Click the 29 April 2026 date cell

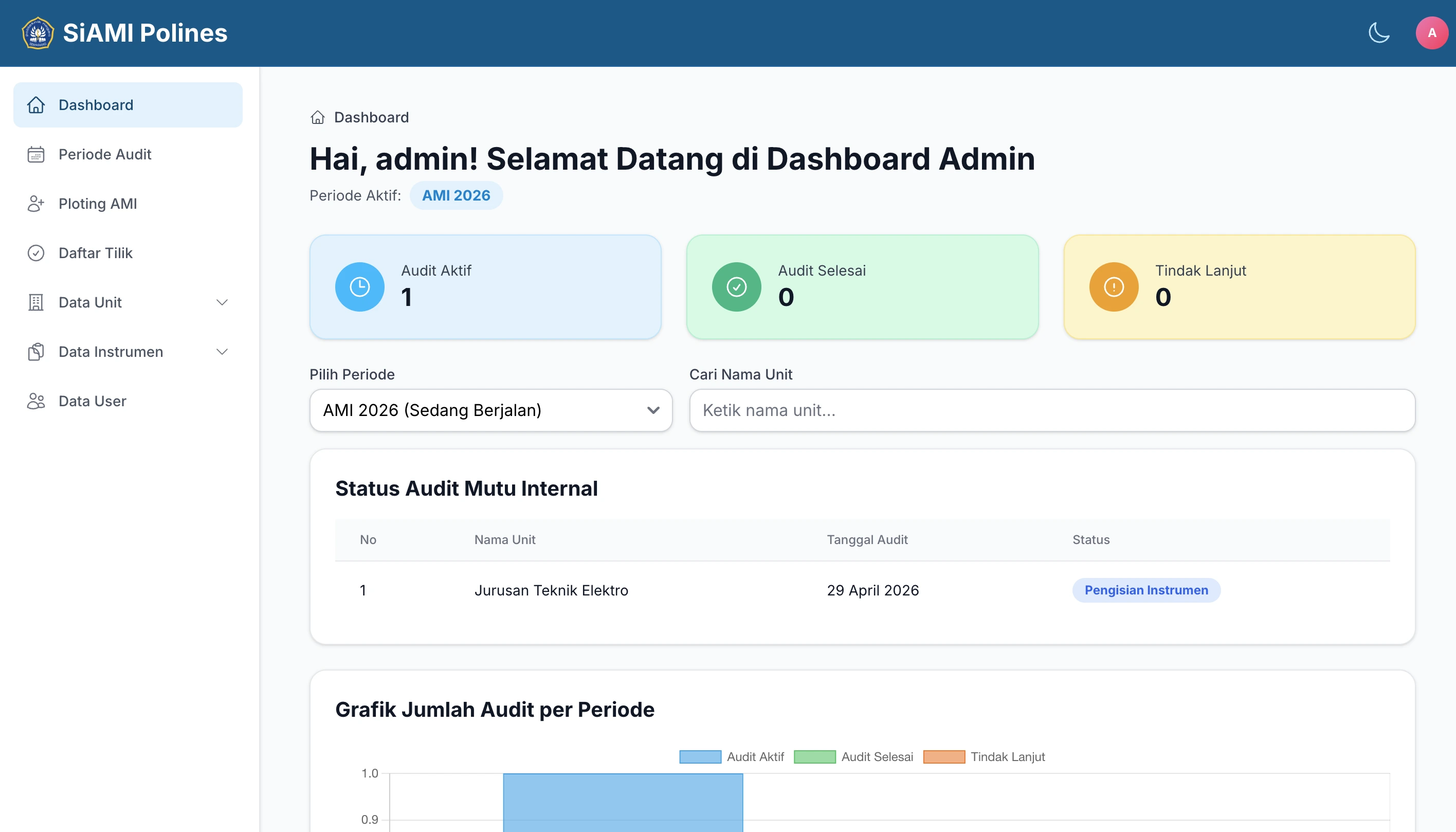pos(872,590)
